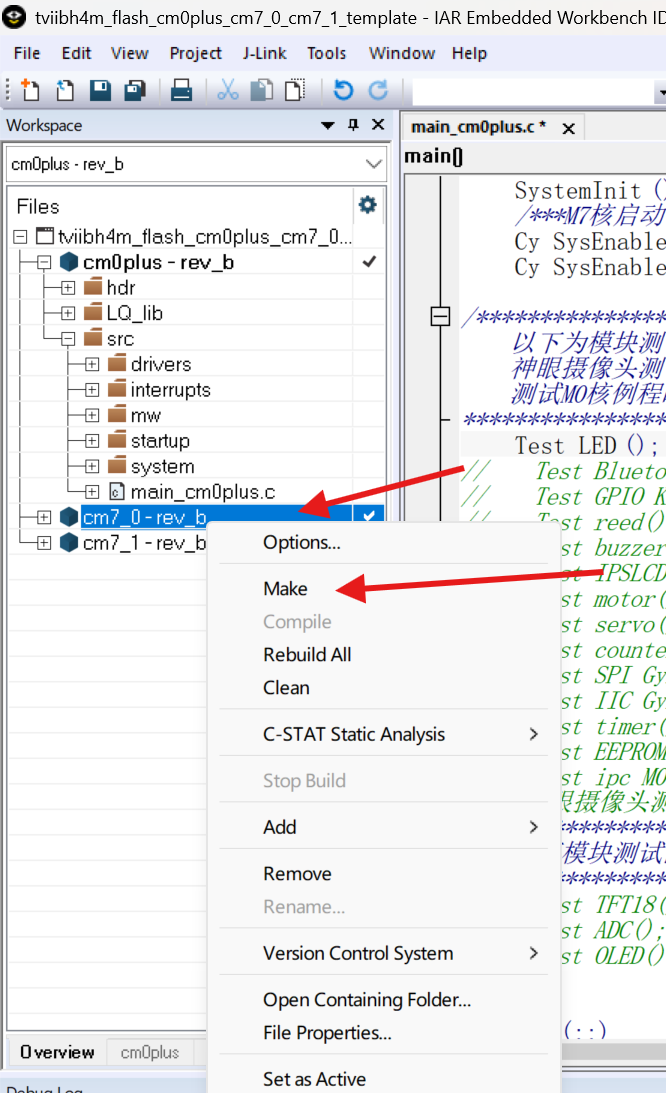
Task: Expand the system folder node
Action: click(x=92, y=466)
